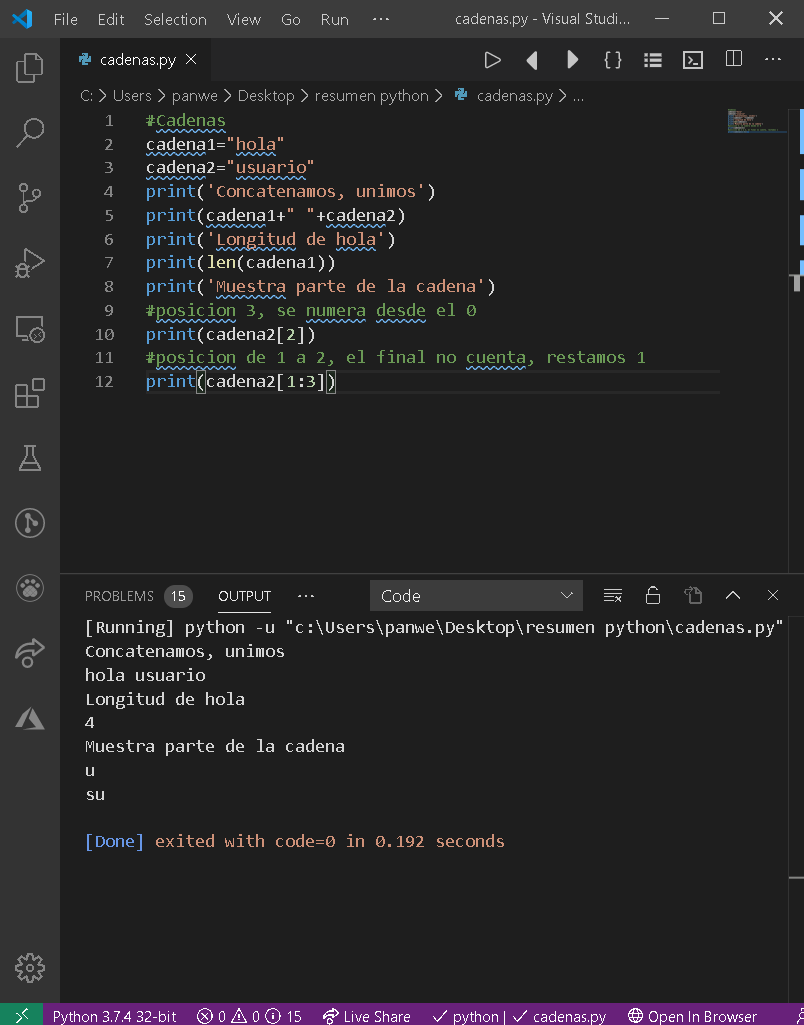Click line 4 print('Concatenamos, unimos')
This screenshot has width=804, height=1025.
pyautogui.click(x=290, y=192)
